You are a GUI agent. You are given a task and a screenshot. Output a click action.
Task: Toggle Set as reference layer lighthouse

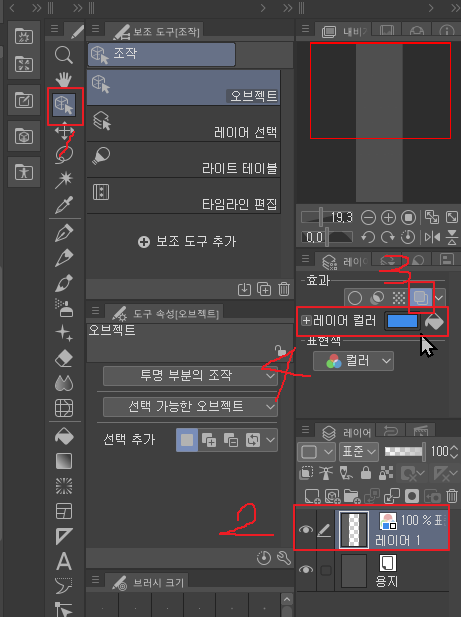pos(326,473)
